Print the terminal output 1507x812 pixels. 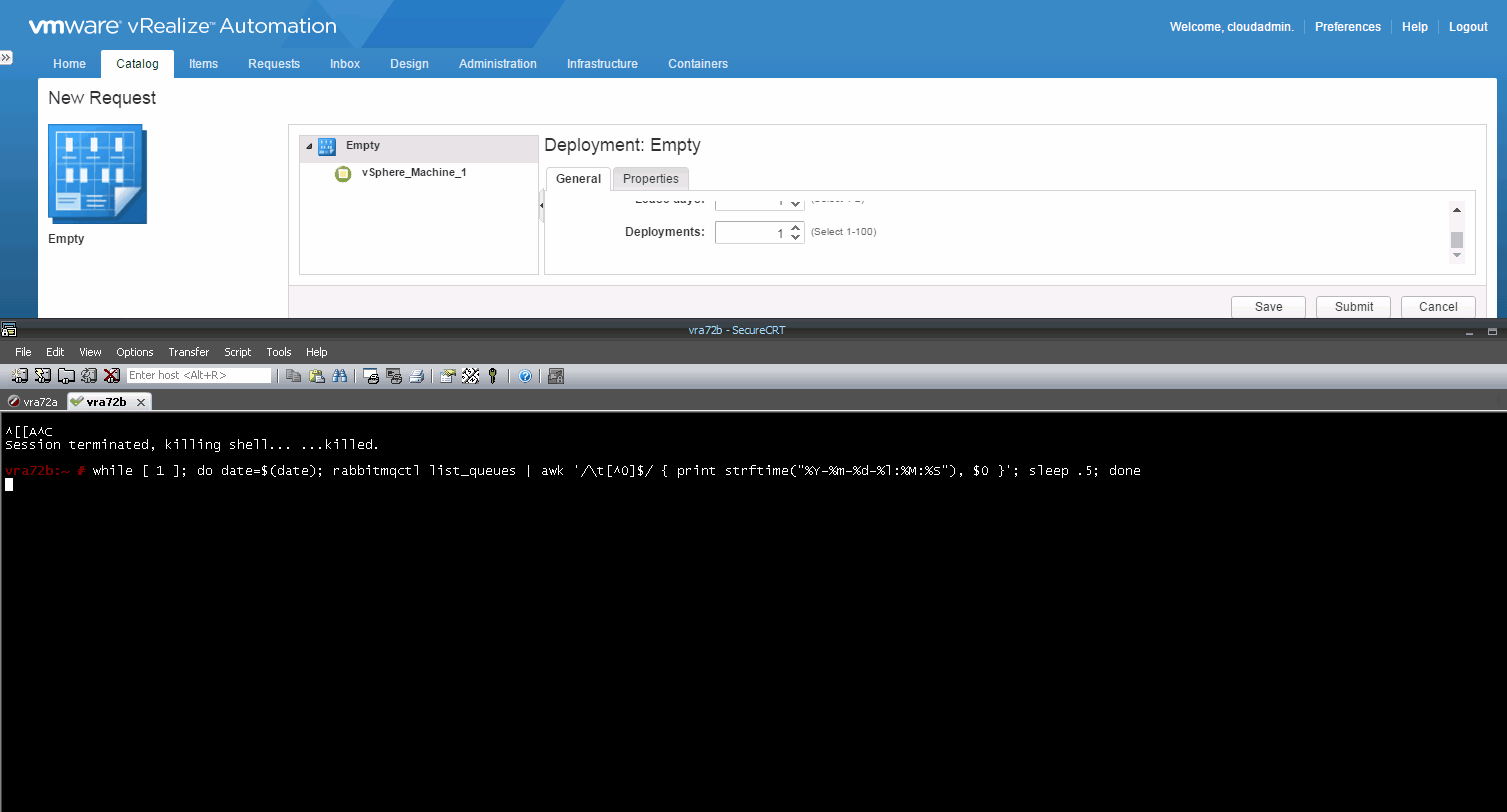(416, 375)
